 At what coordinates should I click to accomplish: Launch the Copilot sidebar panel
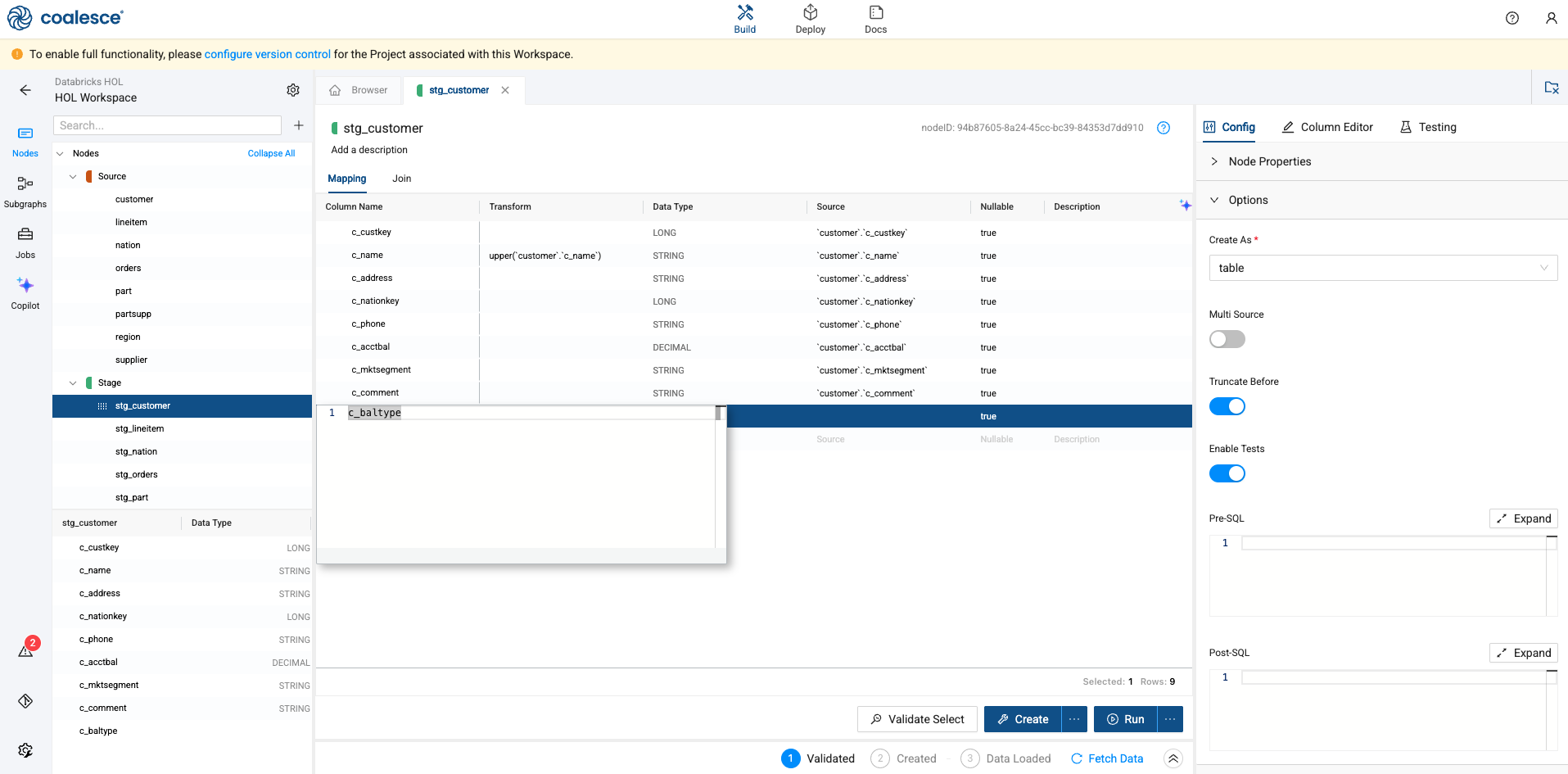25,294
